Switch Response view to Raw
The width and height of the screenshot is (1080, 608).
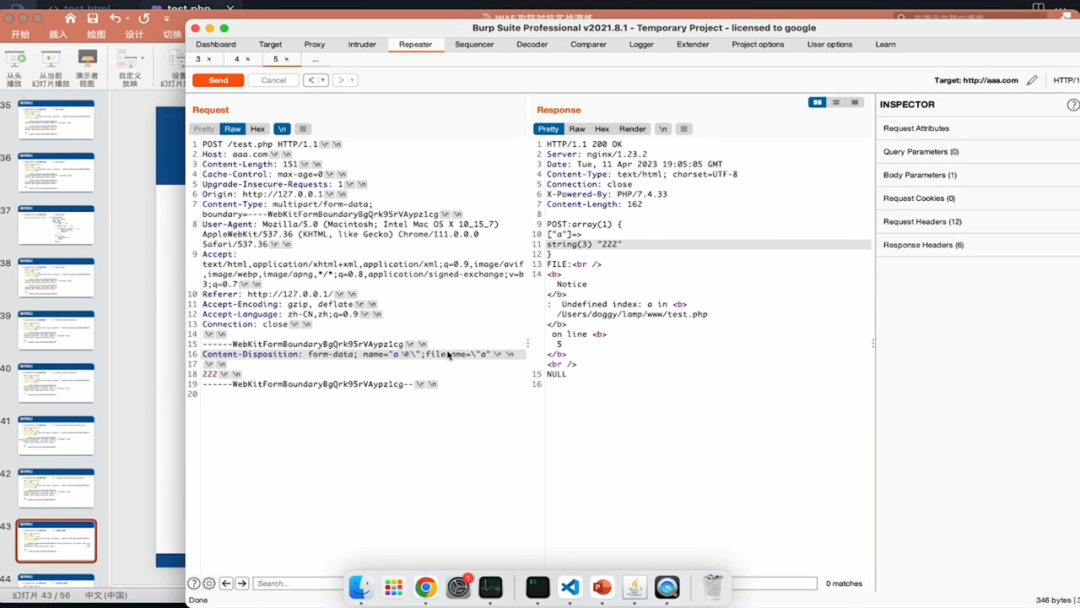(x=577, y=129)
